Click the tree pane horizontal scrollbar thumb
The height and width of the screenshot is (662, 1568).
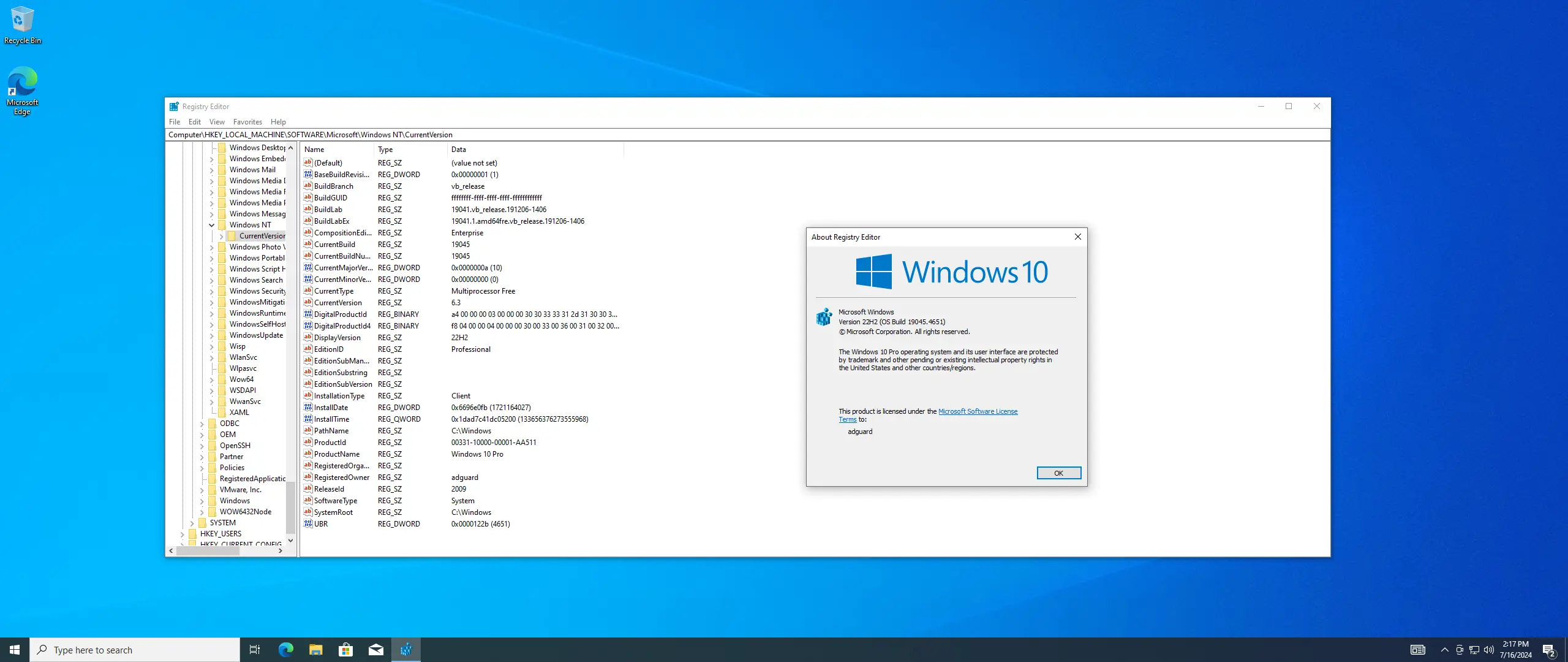[x=207, y=551]
